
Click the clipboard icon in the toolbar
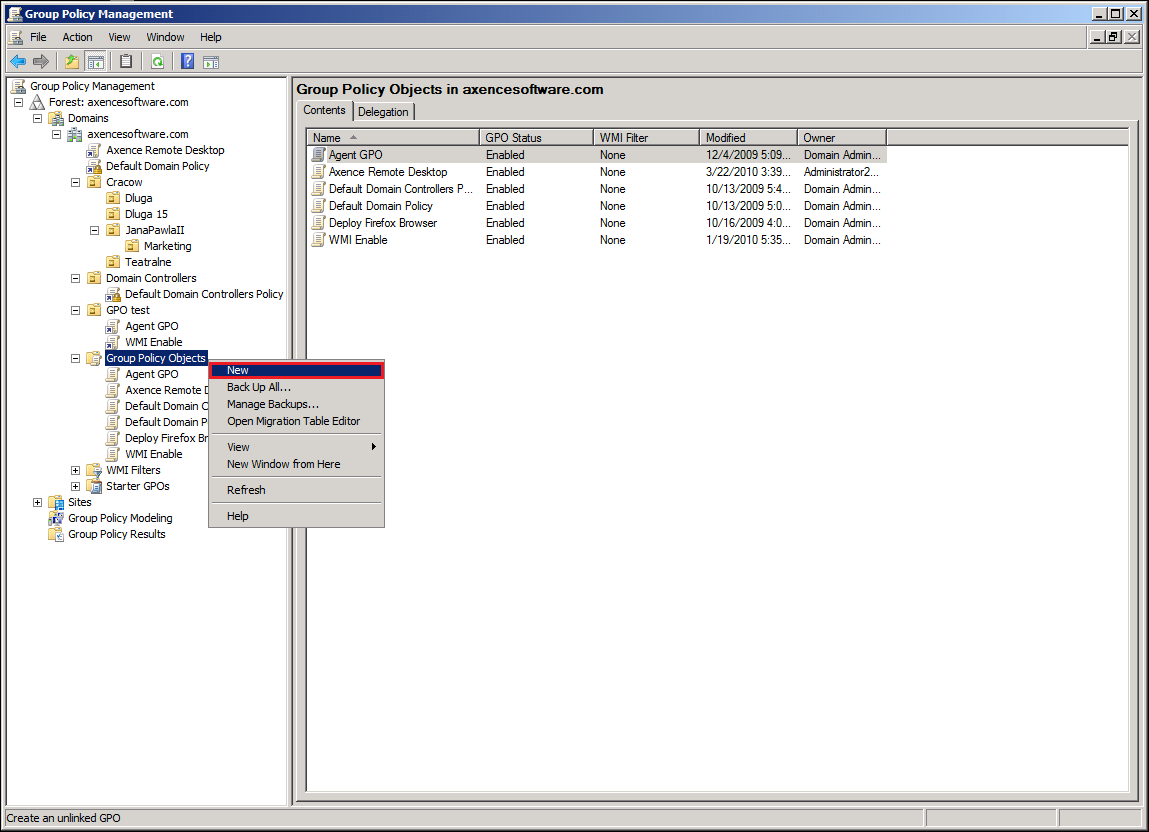[126, 61]
